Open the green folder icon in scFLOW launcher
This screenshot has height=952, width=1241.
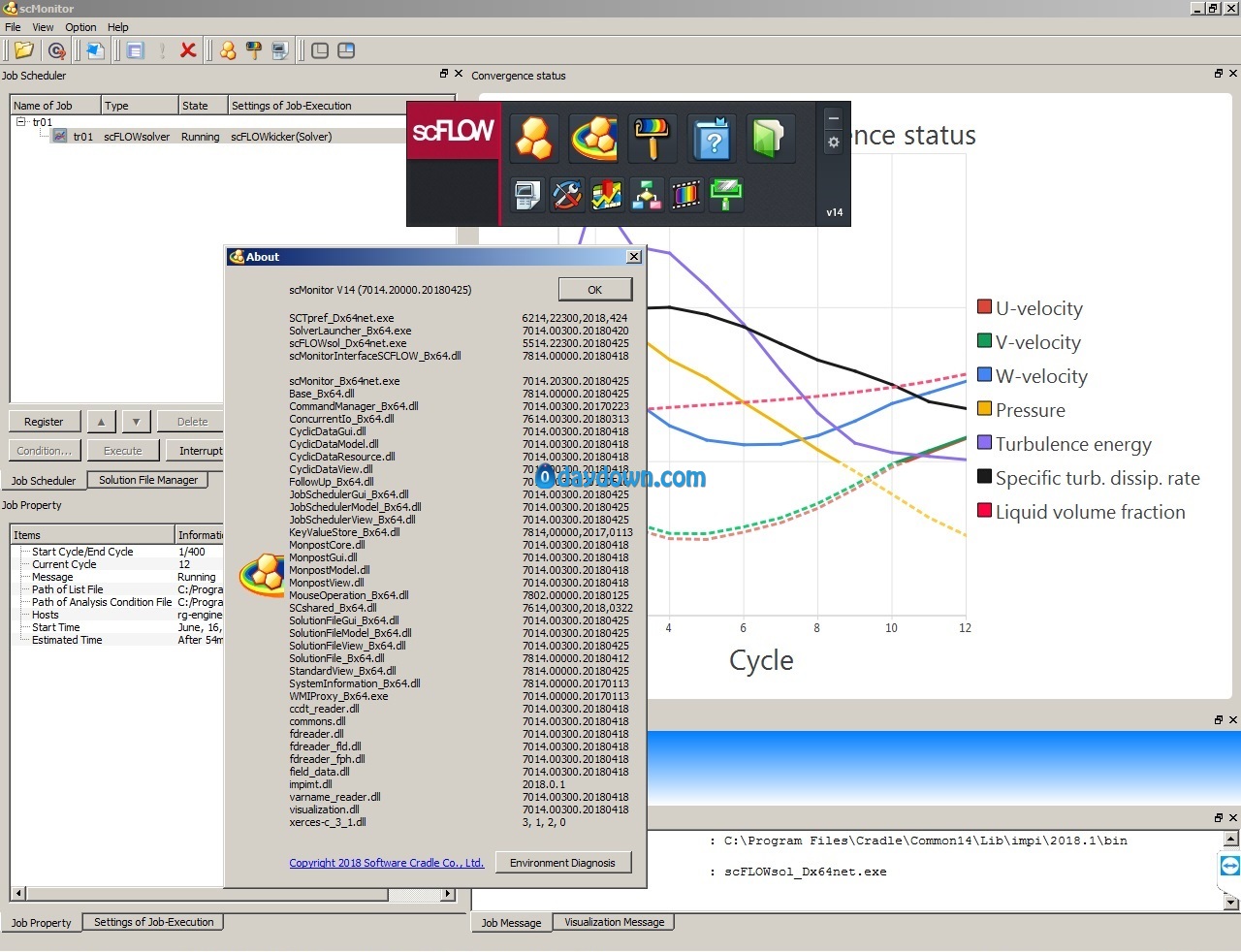click(769, 138)
